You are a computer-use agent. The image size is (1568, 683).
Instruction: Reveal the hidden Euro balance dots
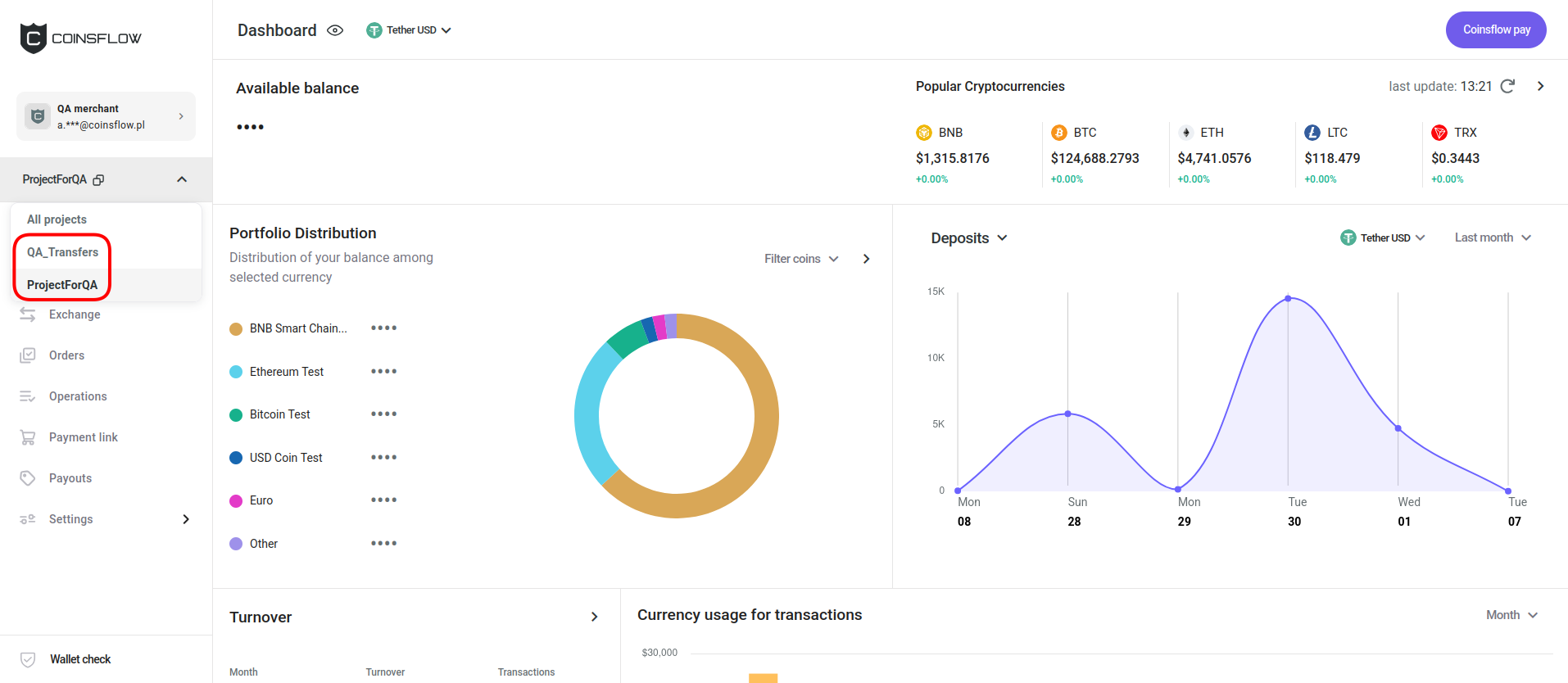click(383, 500)
